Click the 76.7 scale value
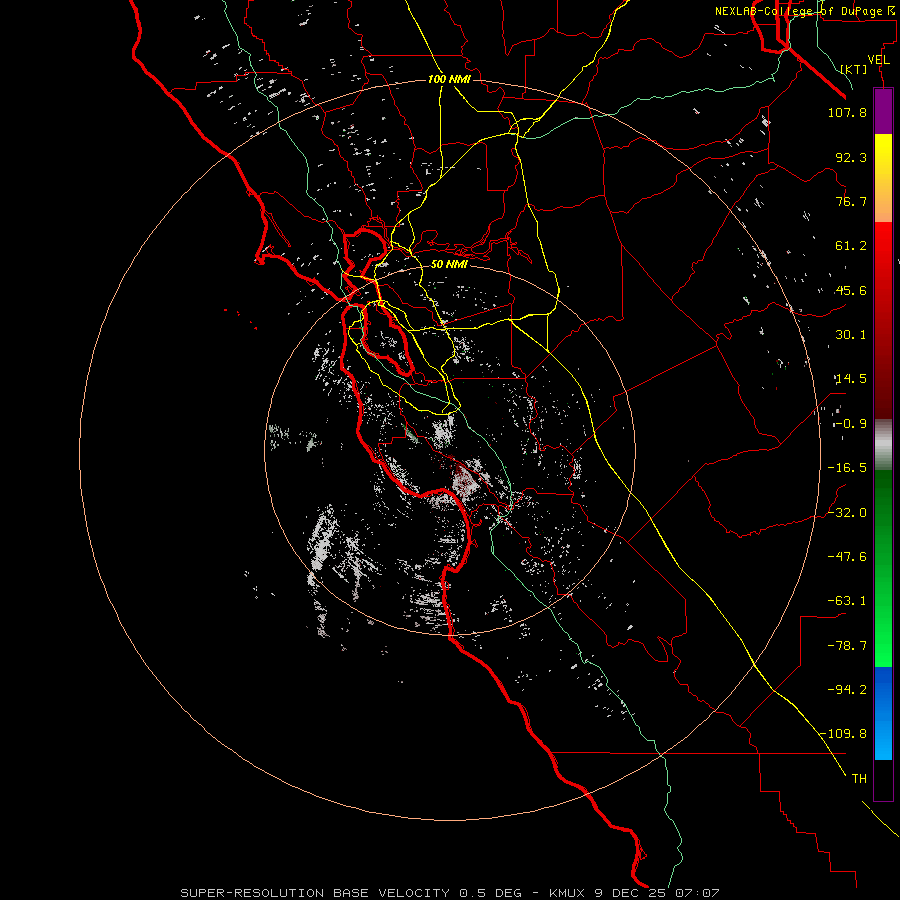This screenshot has height=900, width=900. click(x=851, y=201)
